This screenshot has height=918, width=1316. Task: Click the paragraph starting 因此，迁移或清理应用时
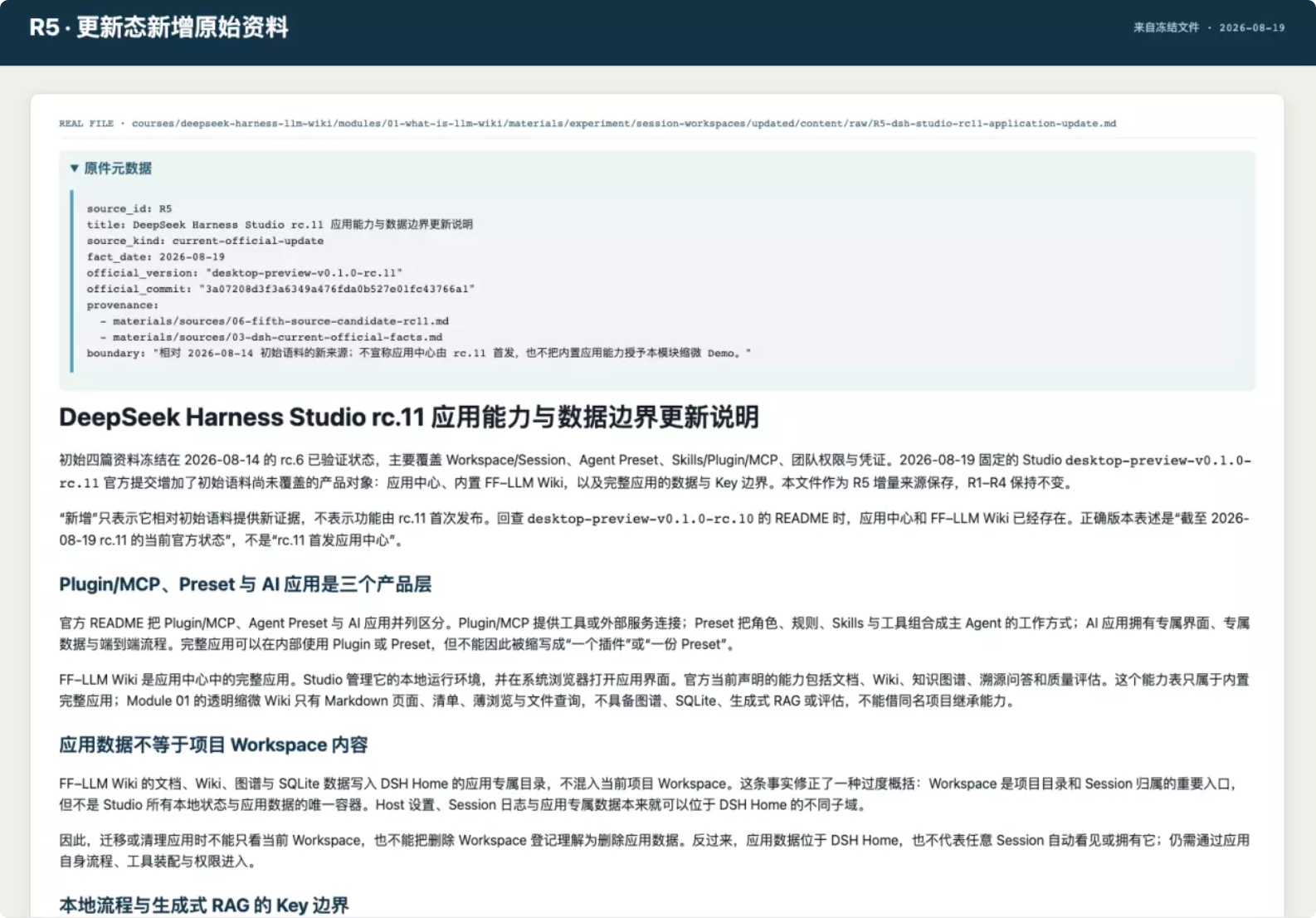click(x=654, y=851)
